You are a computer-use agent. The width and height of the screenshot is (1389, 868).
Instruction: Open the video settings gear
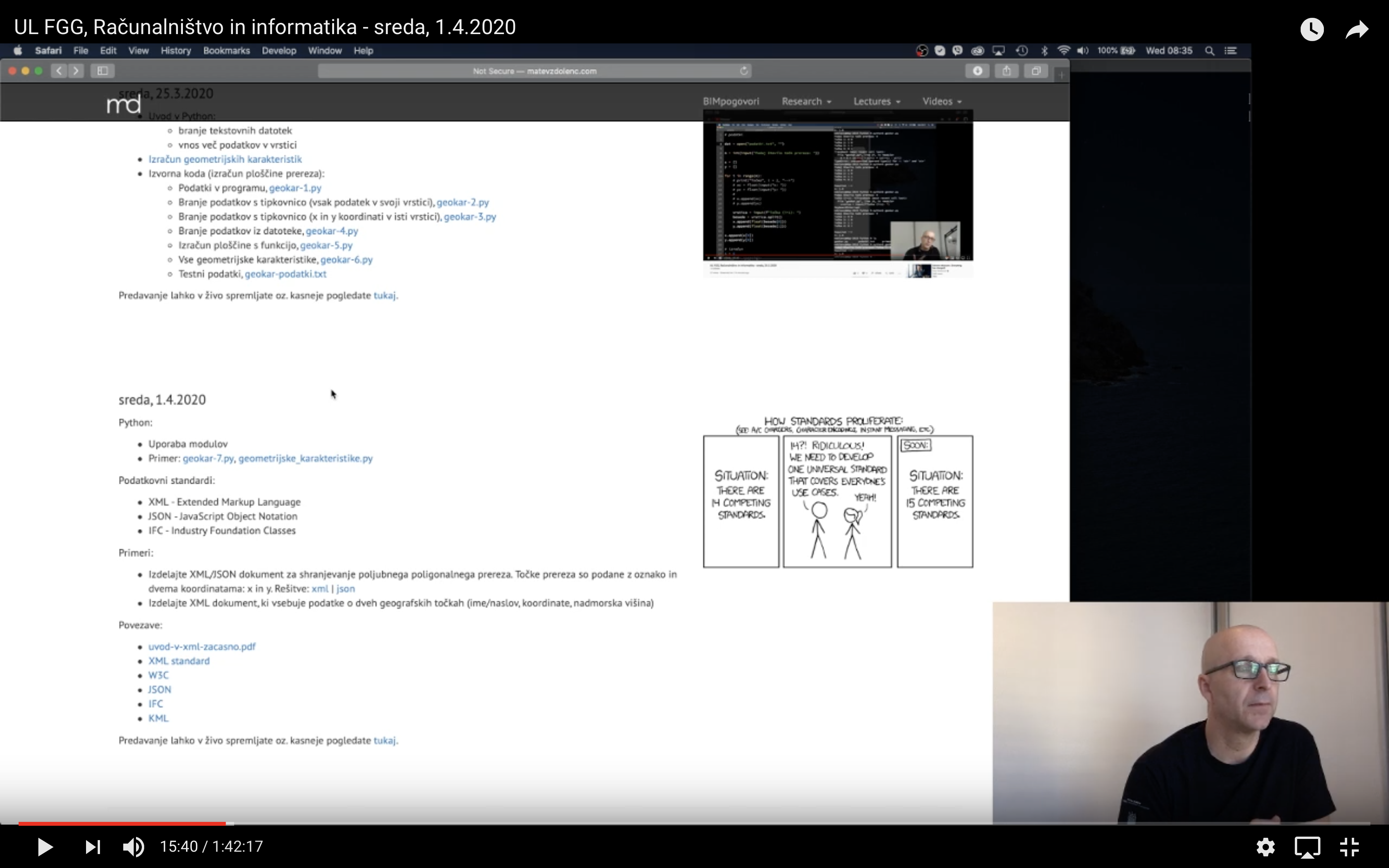(1266, 847)
